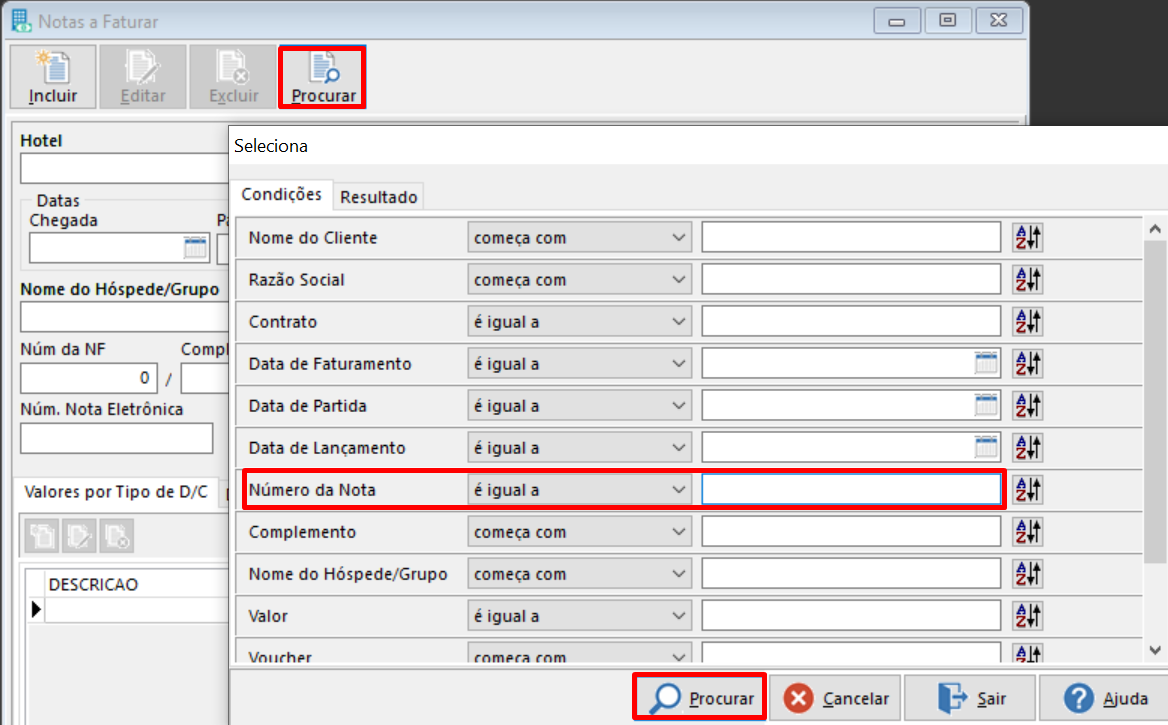Click the DESCRICAO column header
This screenshot has width=1168, height=725.
pos(137,584)
